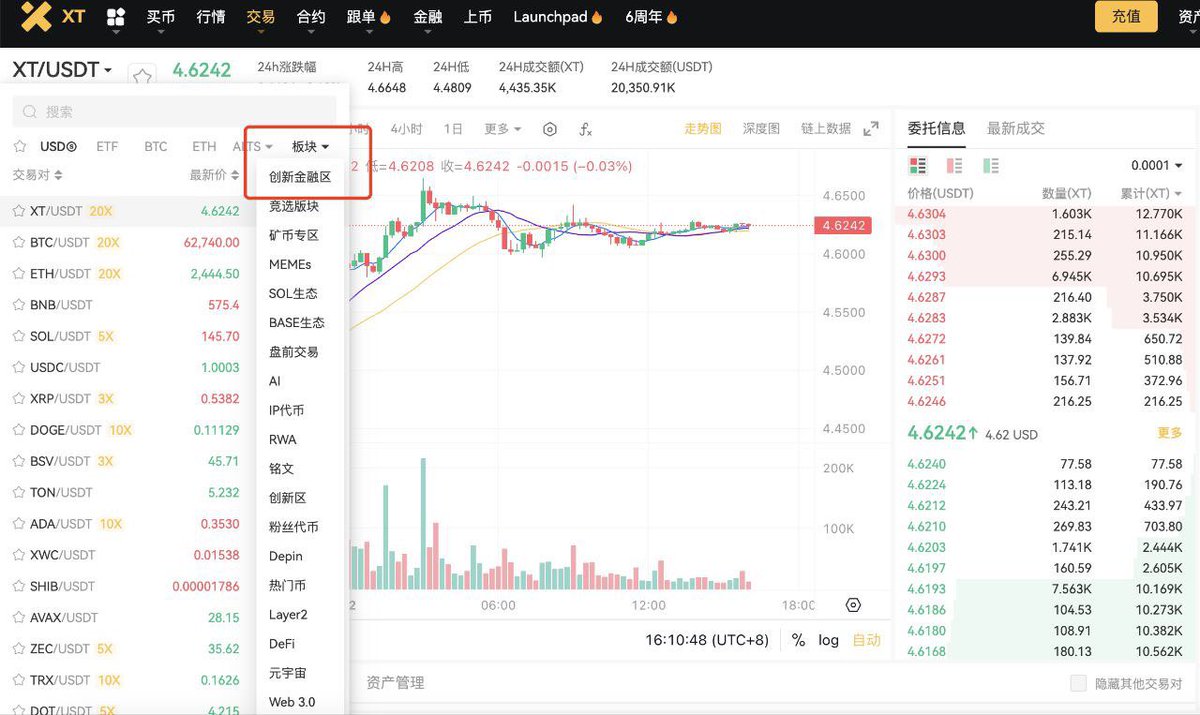The height and width of the screenshot is (715, 1200).
Task: Select the 4小时 timeframe
Action: (406, 129)
